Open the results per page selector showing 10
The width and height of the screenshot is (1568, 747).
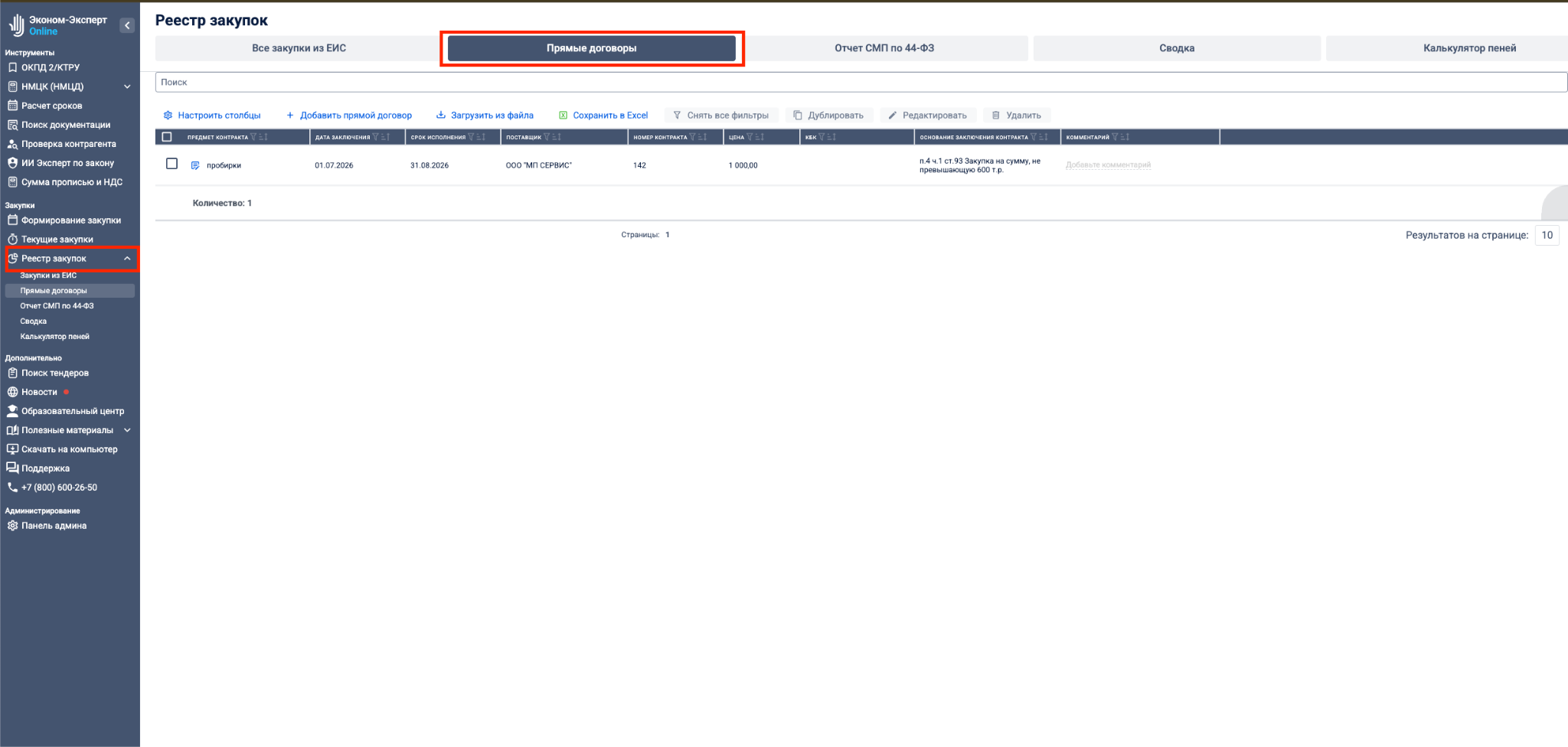click(x=1547, y=235)
